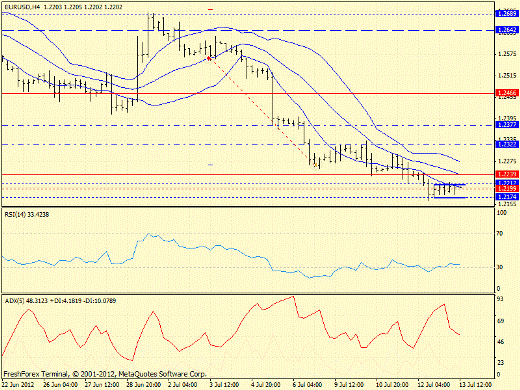
Task: Click the 1.2155 price axis label
Action: pyautogui.click(x=507, y=203)
